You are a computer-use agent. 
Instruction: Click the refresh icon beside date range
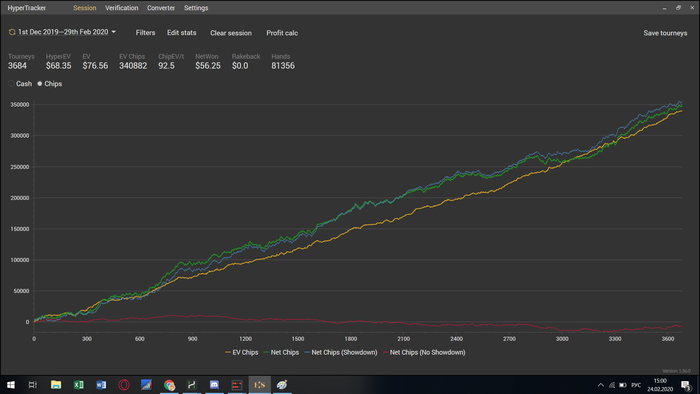point(12,32)
